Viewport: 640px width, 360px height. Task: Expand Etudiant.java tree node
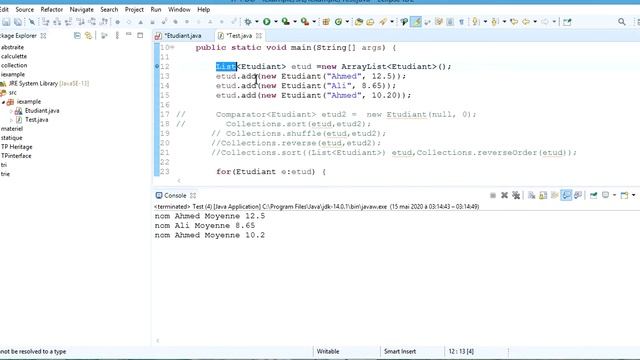(11, 111)
